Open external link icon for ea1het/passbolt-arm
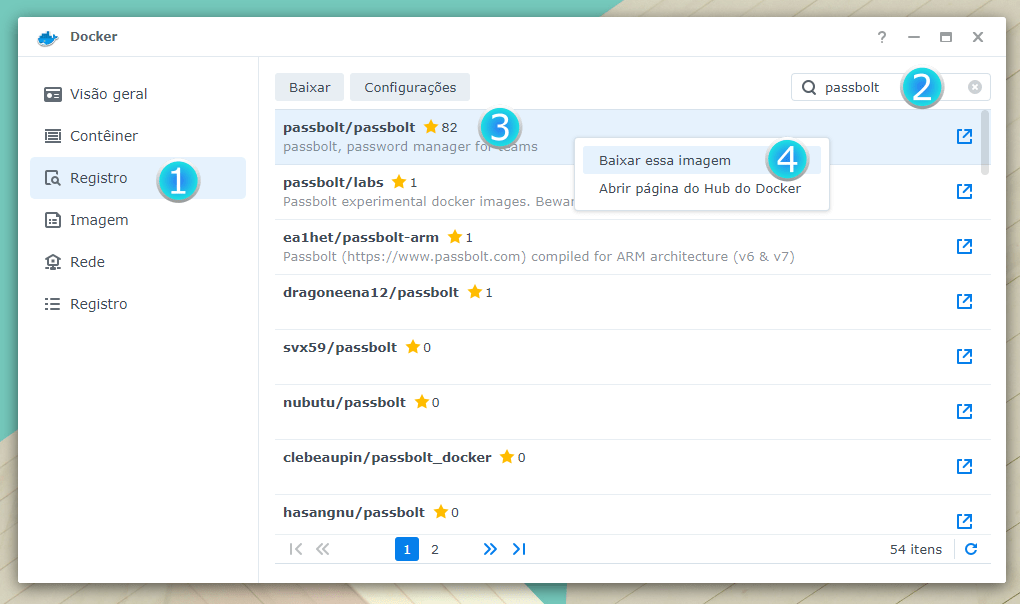 [x=964, y=246]
